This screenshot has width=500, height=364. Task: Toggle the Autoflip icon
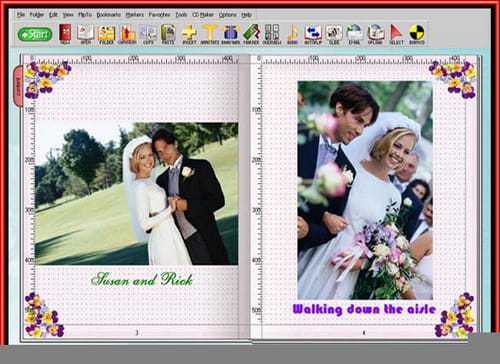point(313,34)
